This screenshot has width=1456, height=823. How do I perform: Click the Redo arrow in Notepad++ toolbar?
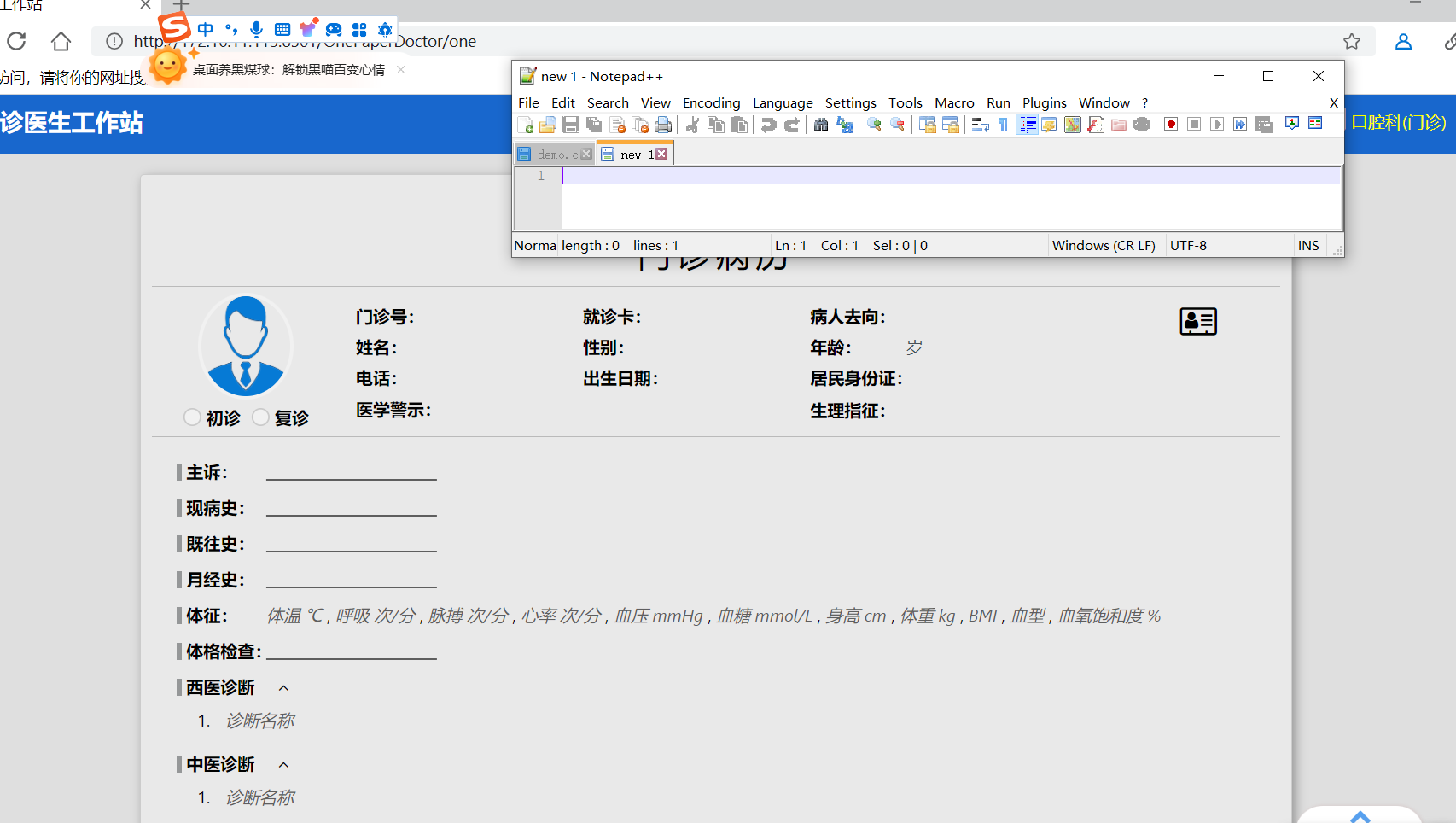point(792,125)
